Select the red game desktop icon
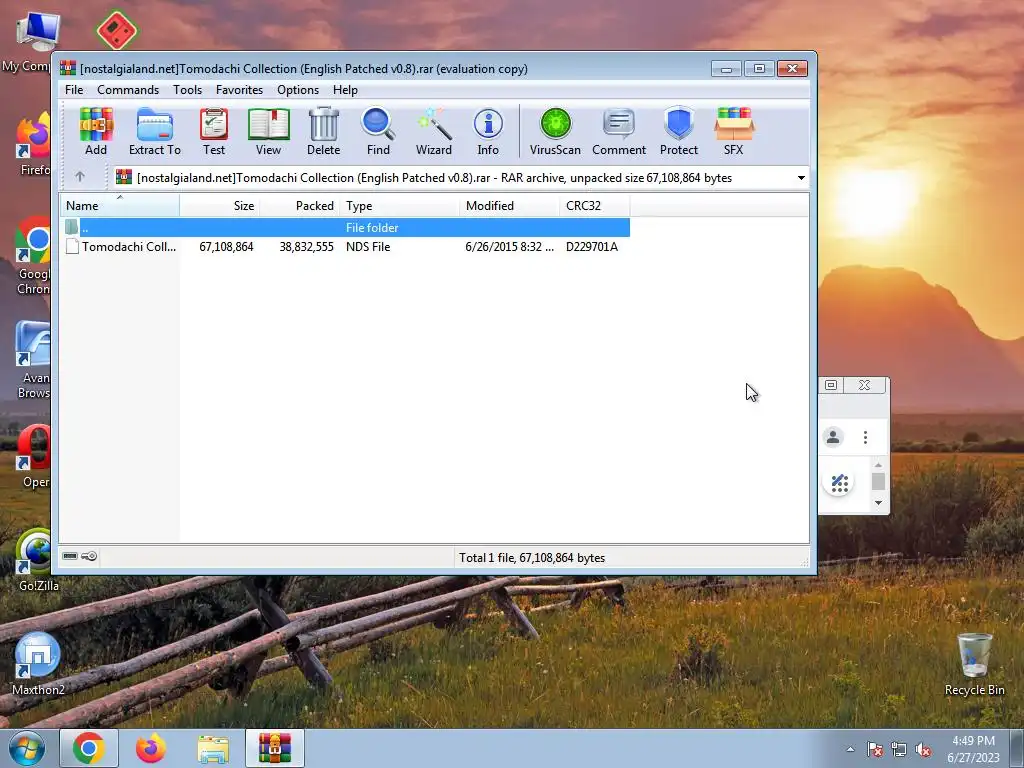 tap(116, 30)
